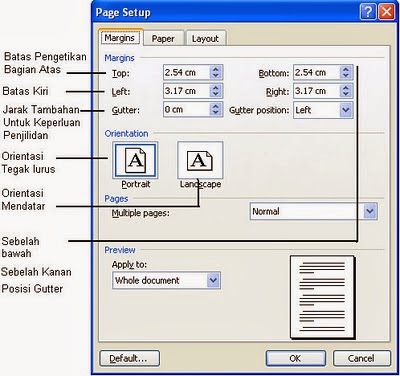Click the Apply to: label
The width and height of the screenshot is (400, 376).
pos(129,265)
